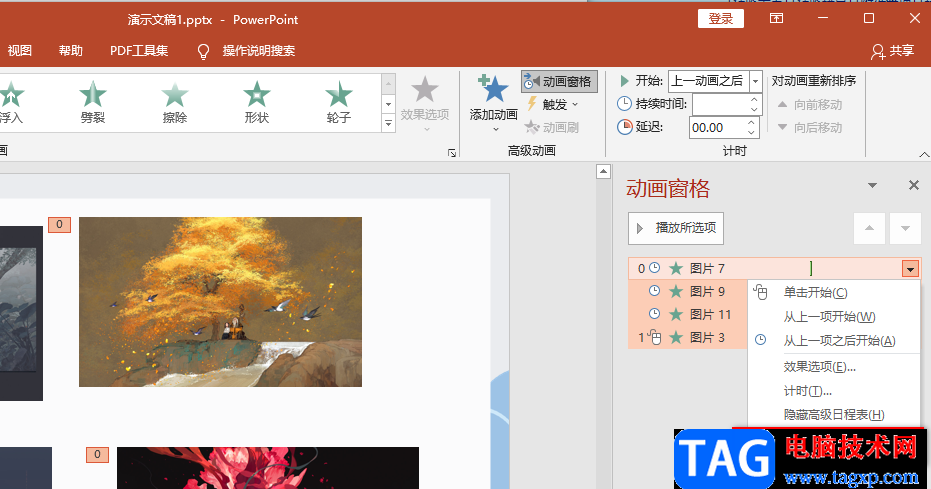Screen dimensions: 931x489
Task: Expand the animation gallery more button
Action: coord(388,123)
